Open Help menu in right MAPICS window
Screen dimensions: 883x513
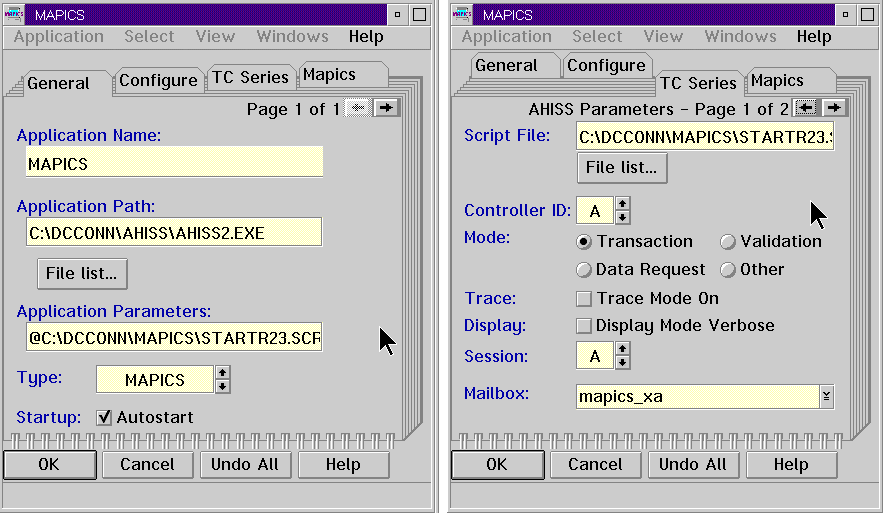pos(814,37)
